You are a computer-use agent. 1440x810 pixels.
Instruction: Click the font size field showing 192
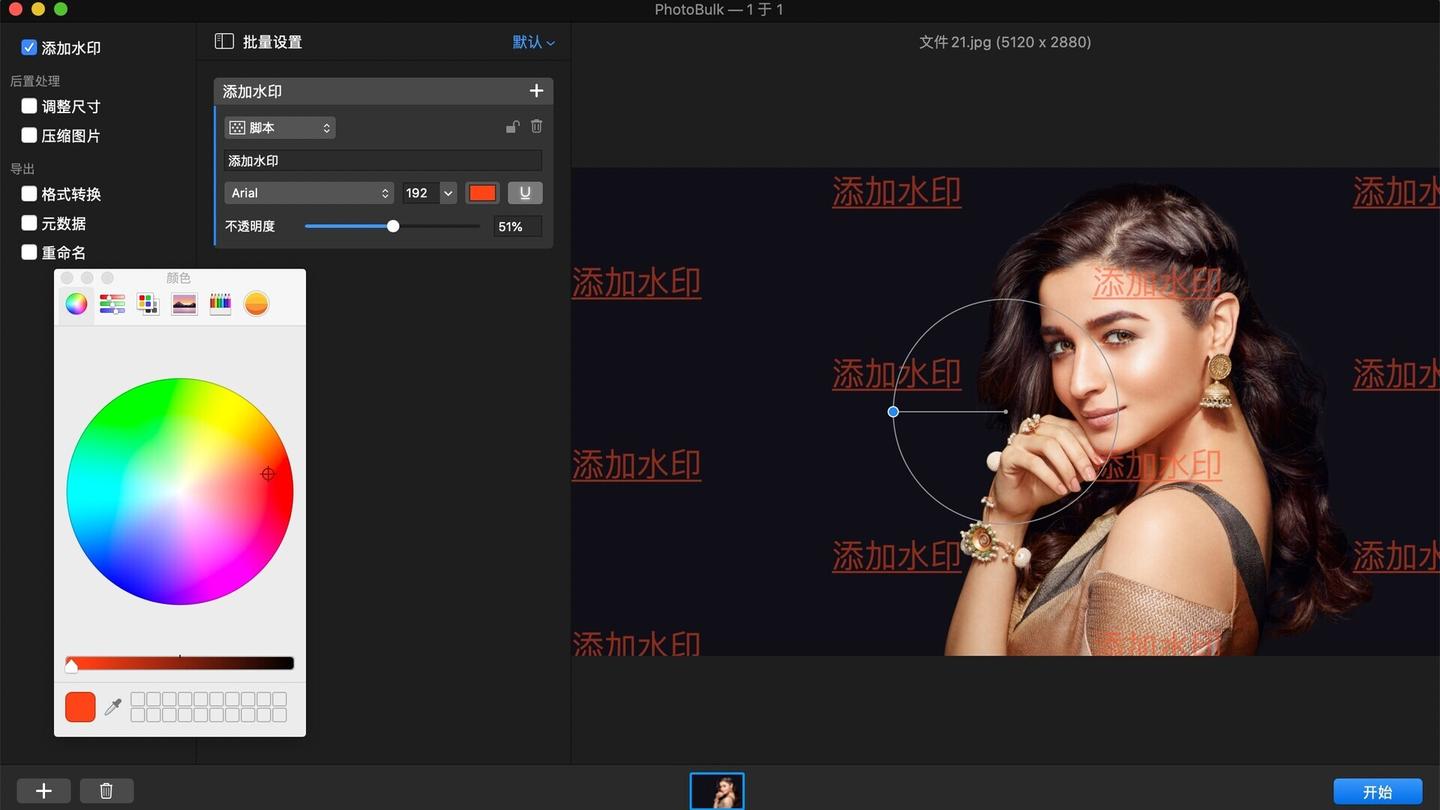(x=420, y=193)
